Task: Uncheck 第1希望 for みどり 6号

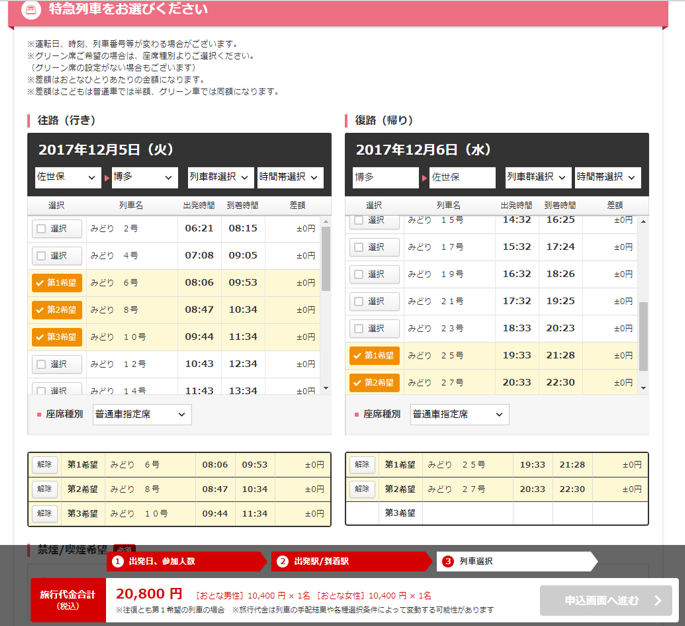Action: (x=57, y=283)
